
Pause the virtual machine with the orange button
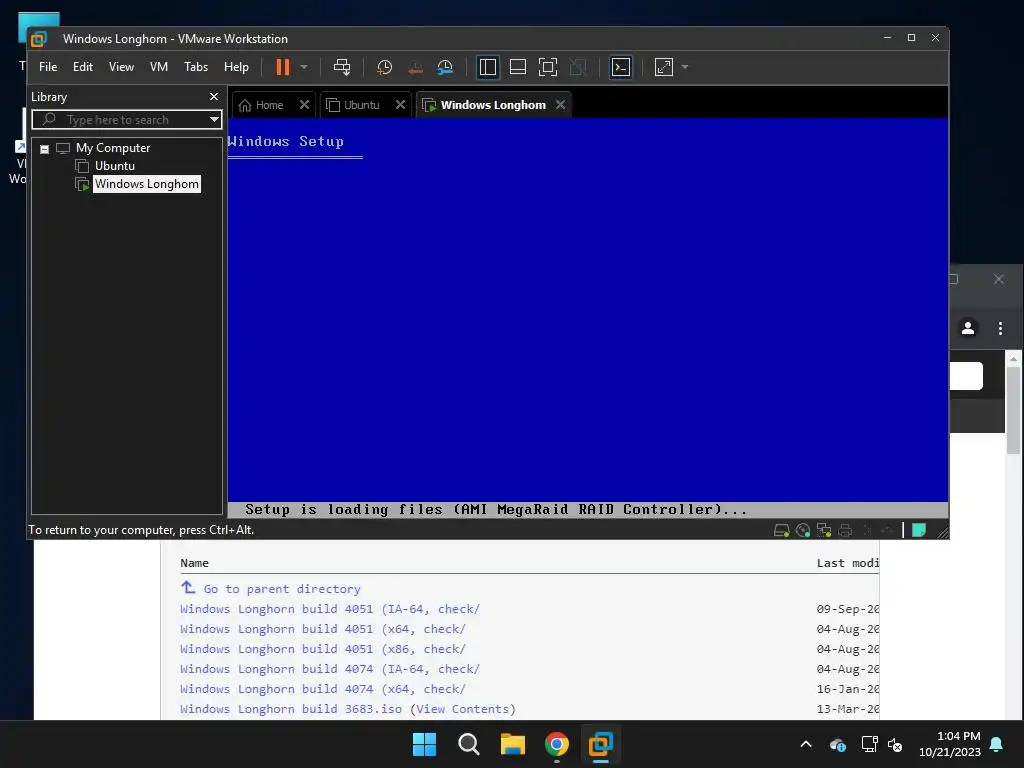[282, 67]
